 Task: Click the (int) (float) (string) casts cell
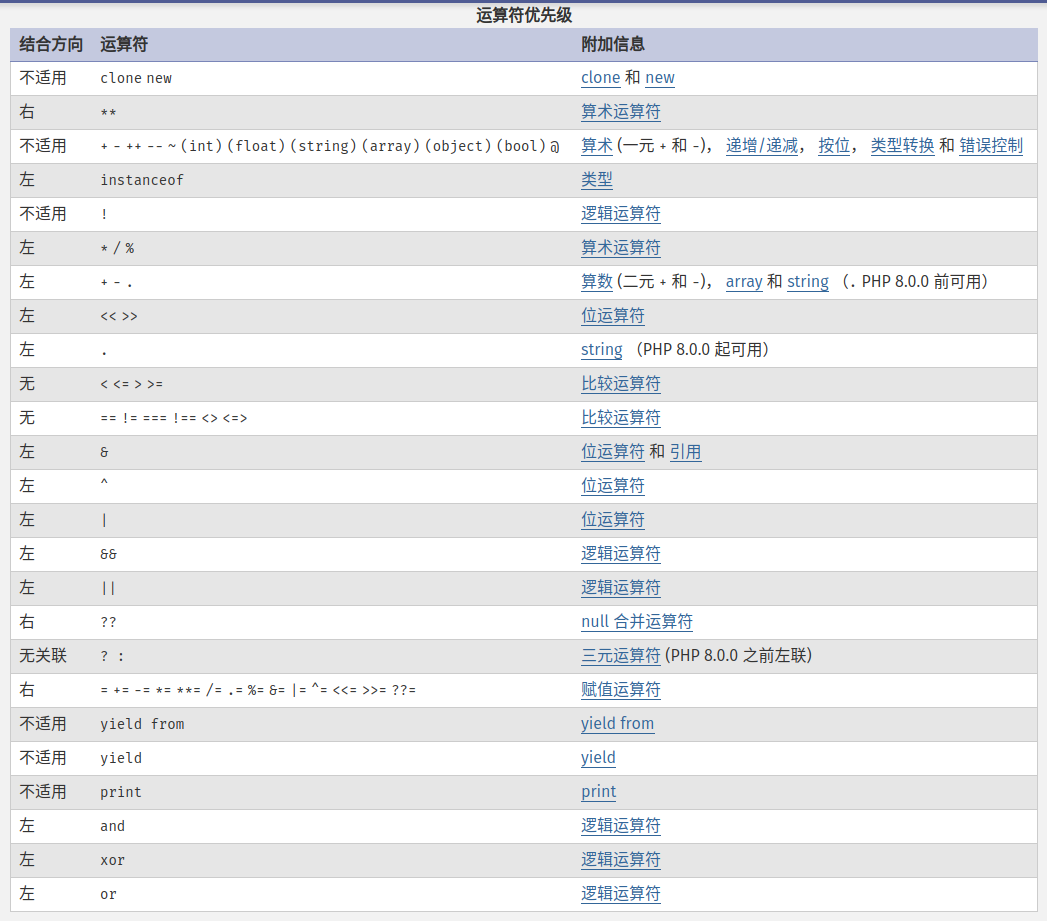[x=332, y=146]
